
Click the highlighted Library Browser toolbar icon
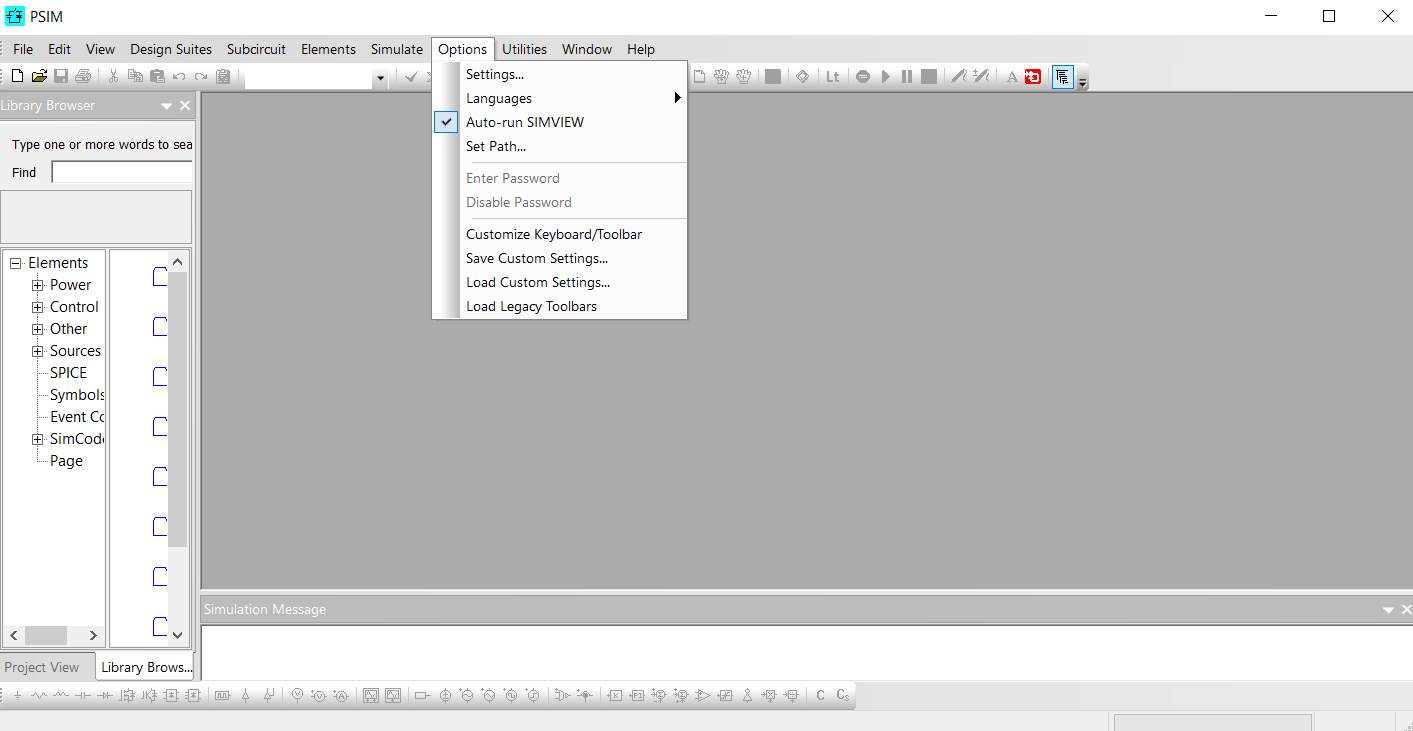[1062, 76]
